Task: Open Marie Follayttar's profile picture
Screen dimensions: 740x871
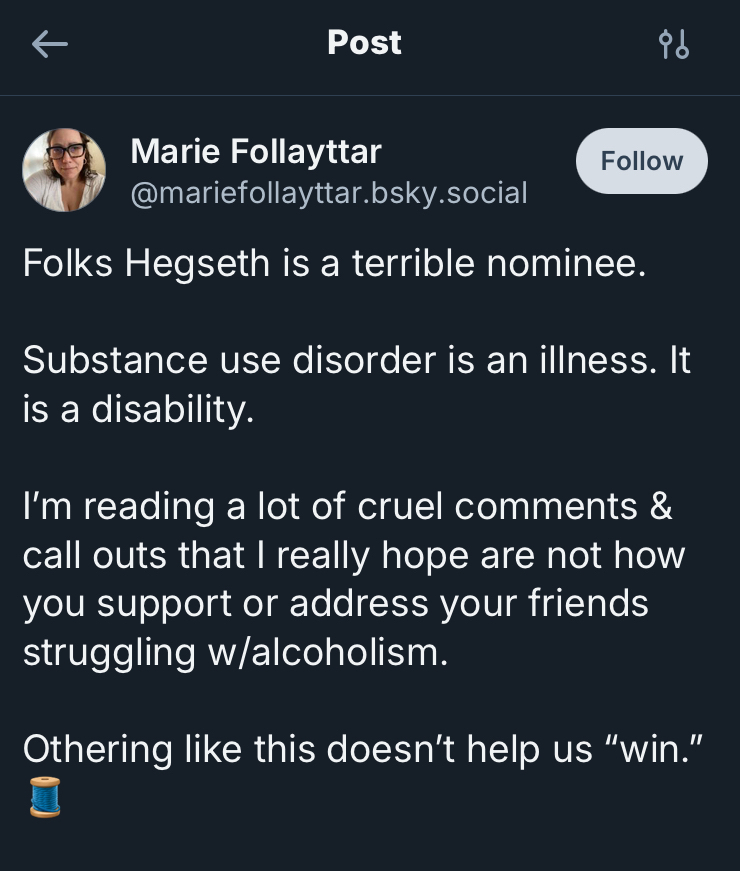Action: (64, 170)
